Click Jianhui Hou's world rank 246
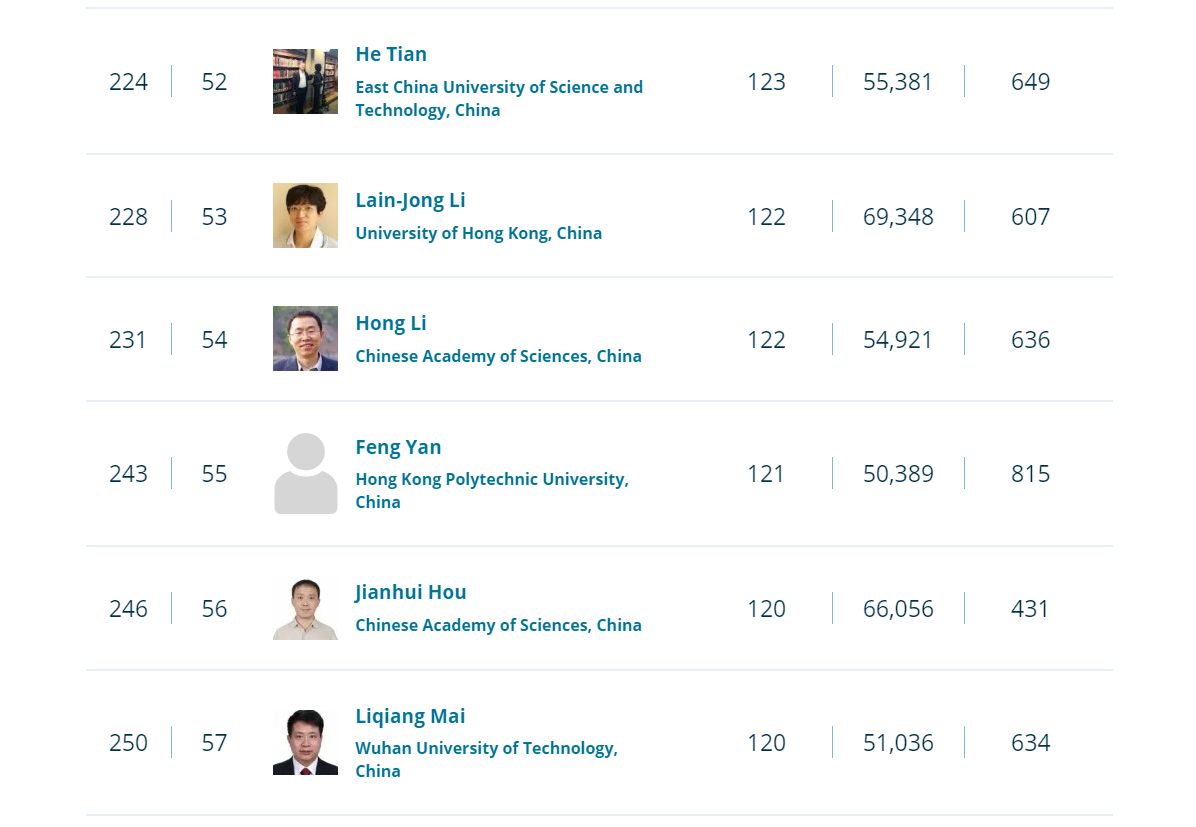 click(x=128, y=609)
